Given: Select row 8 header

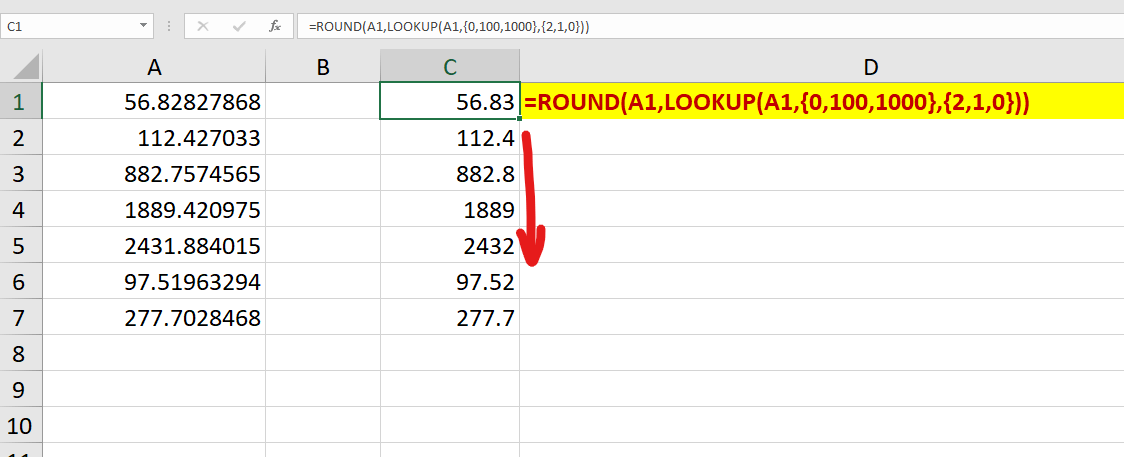Looking at the screenshot, I should coord(21,352).
